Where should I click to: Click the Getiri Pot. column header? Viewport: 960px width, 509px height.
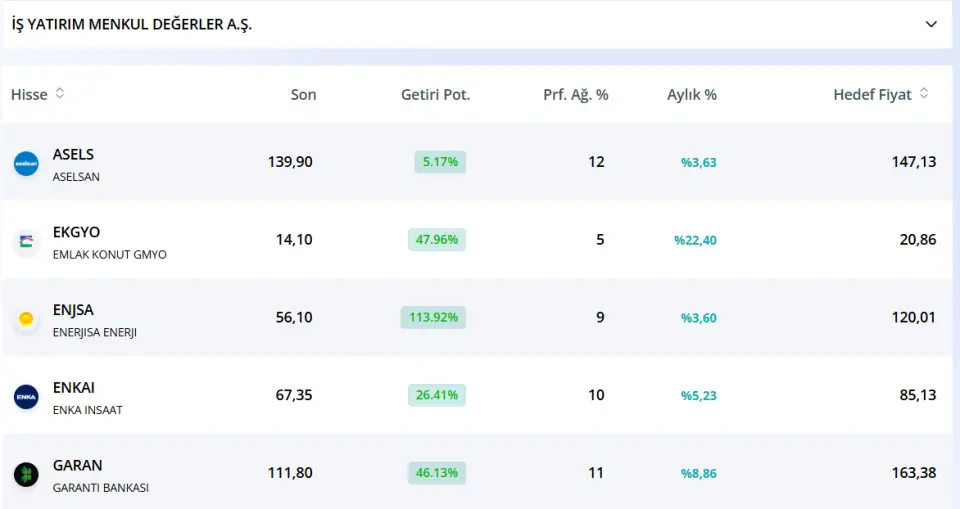(435, 95)
